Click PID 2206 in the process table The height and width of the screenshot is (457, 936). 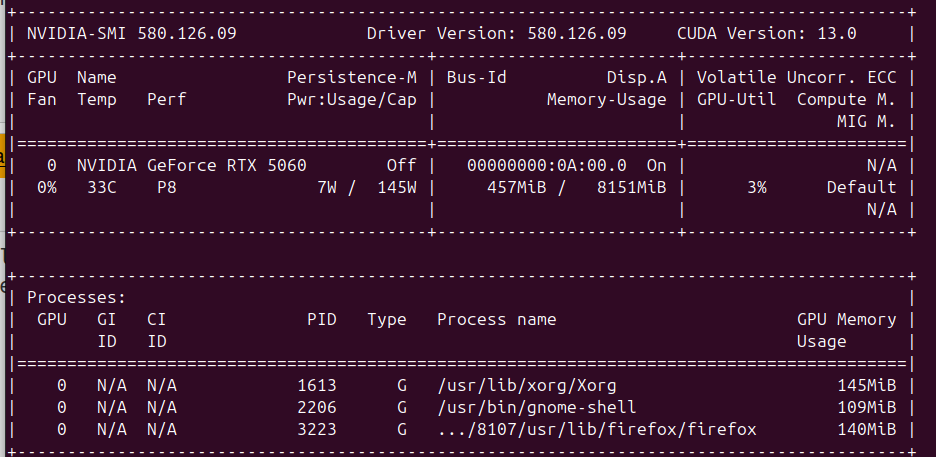tap(316, 407)
